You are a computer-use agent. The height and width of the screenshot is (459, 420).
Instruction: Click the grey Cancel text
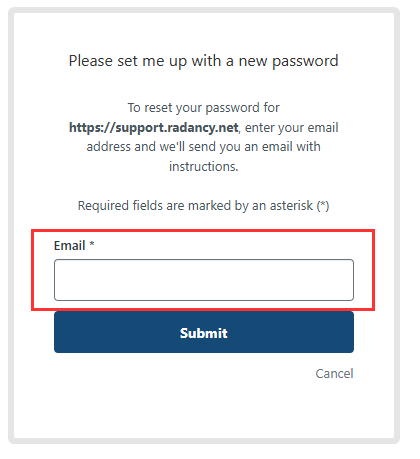point(334,373)
